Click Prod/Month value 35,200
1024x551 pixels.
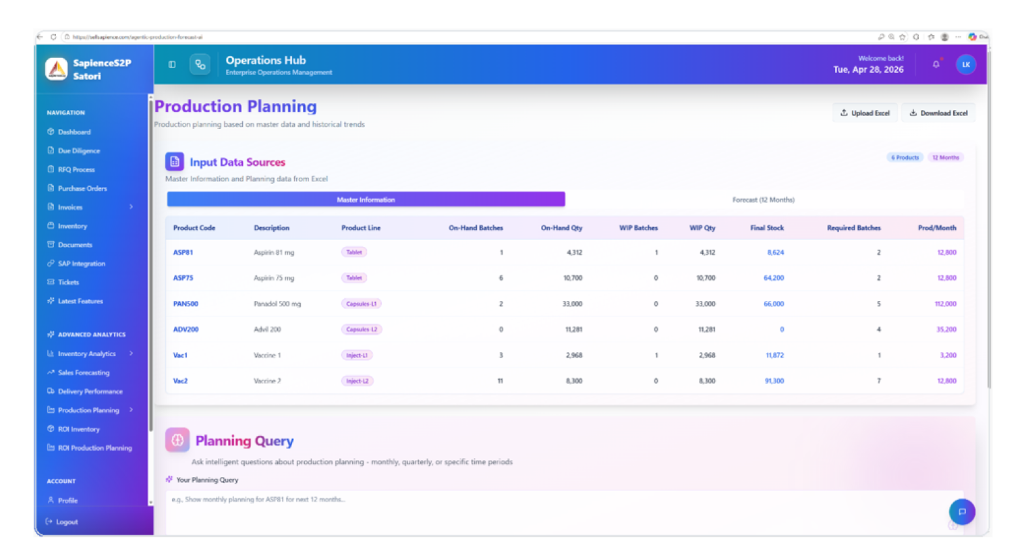946,330
